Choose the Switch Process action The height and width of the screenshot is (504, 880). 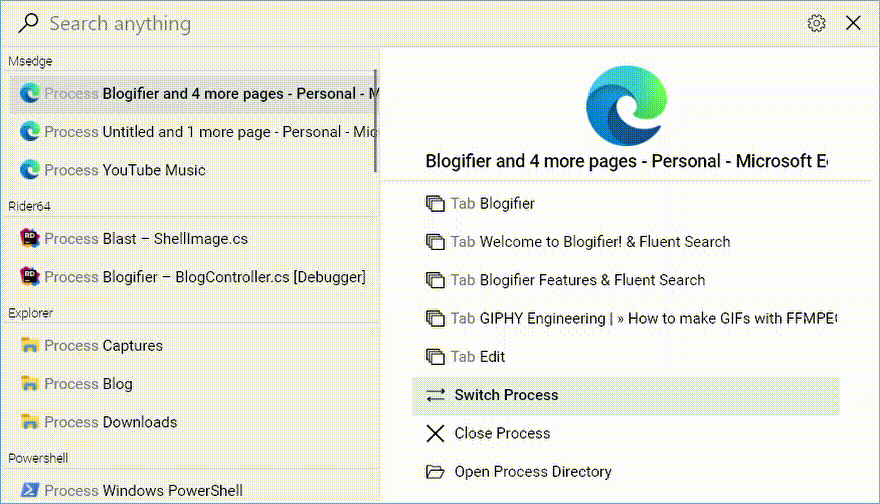[x=626, y=395]
